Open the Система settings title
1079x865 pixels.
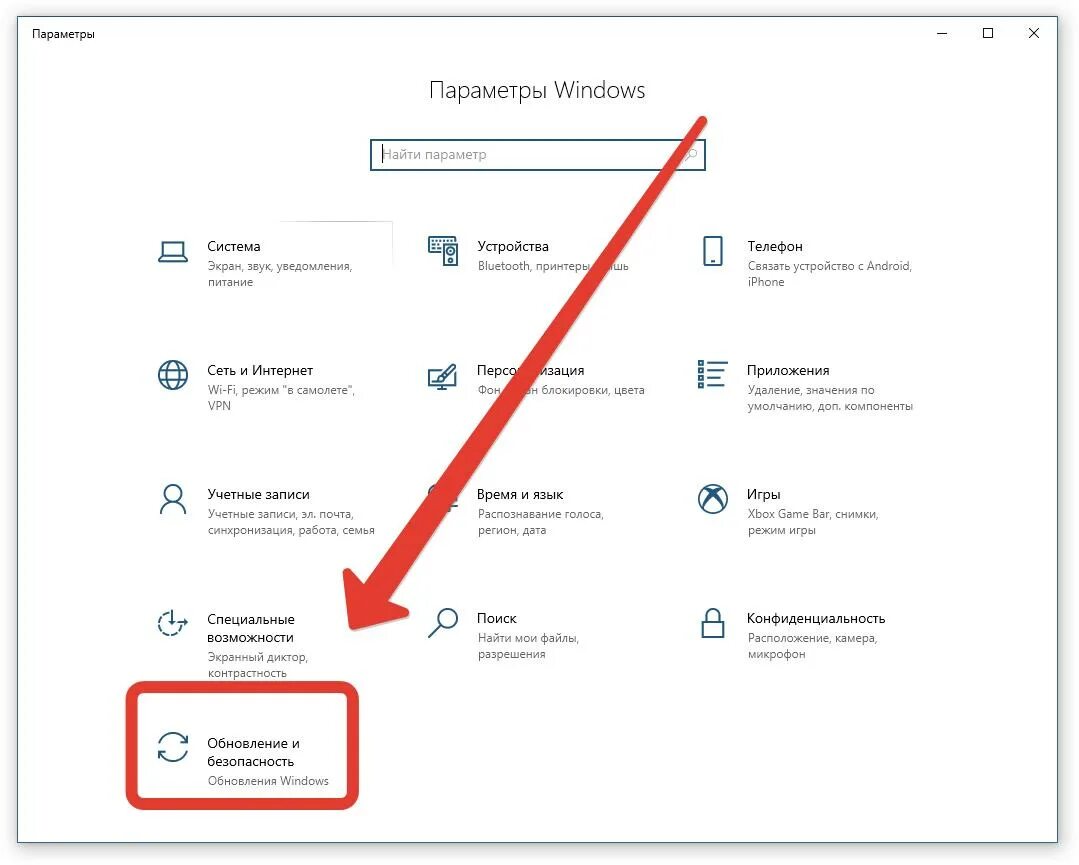click(234, 246)
